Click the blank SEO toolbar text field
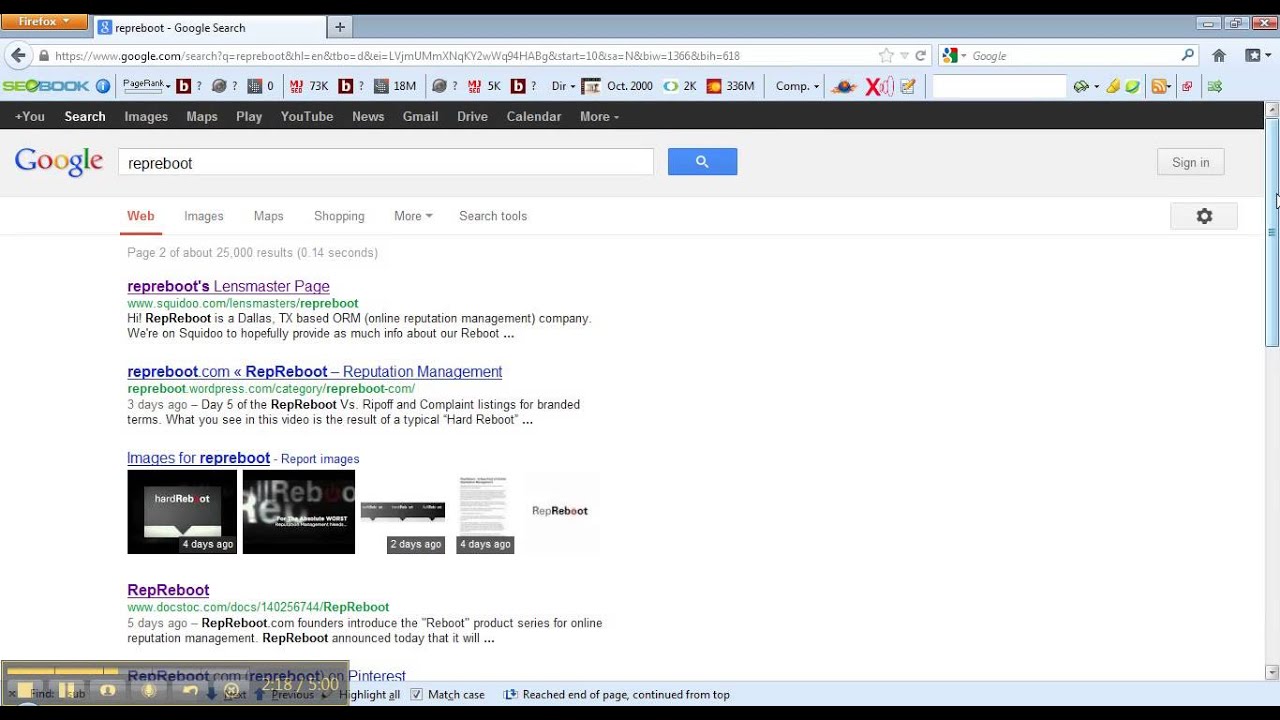The height and width of the screenshot is (720, 1280). tap(998, 86)
